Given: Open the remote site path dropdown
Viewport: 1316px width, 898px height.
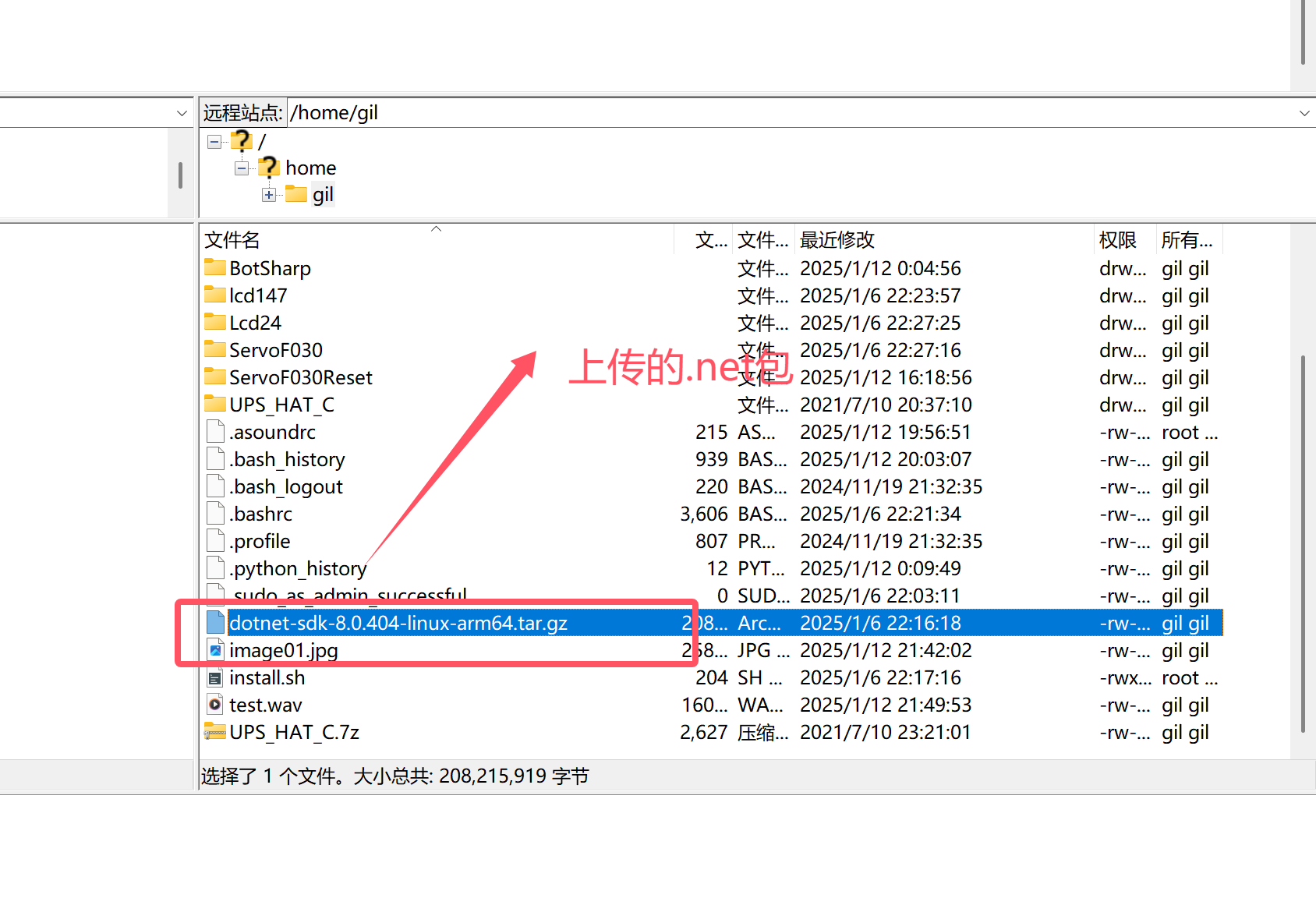Looking at the screenshot, I should (1304, 113).
